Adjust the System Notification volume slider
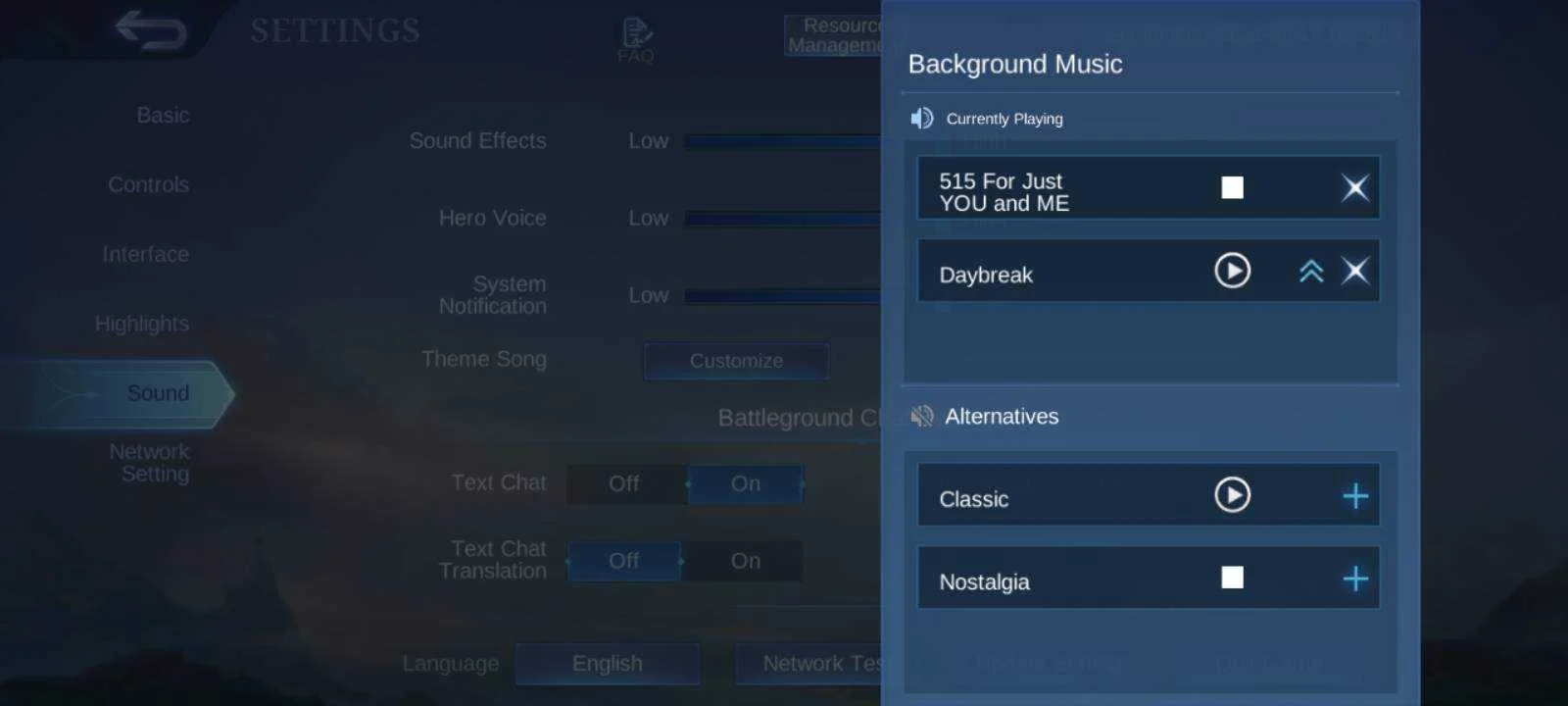Screen dimensions: 1568x706 782,296
